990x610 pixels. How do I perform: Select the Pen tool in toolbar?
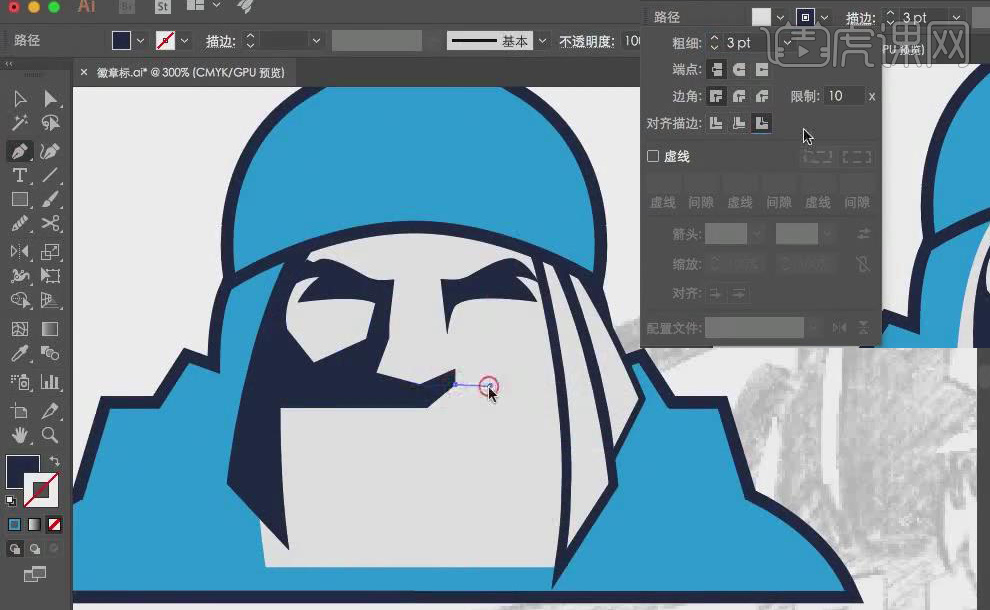point(19,151)
